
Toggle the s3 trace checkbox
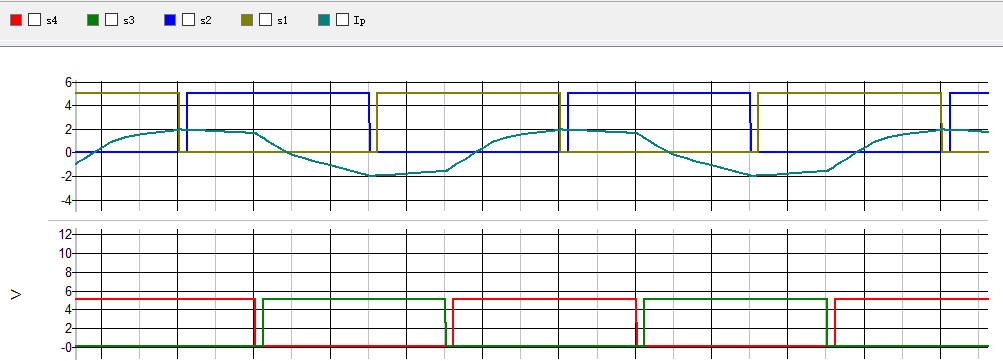111,20
